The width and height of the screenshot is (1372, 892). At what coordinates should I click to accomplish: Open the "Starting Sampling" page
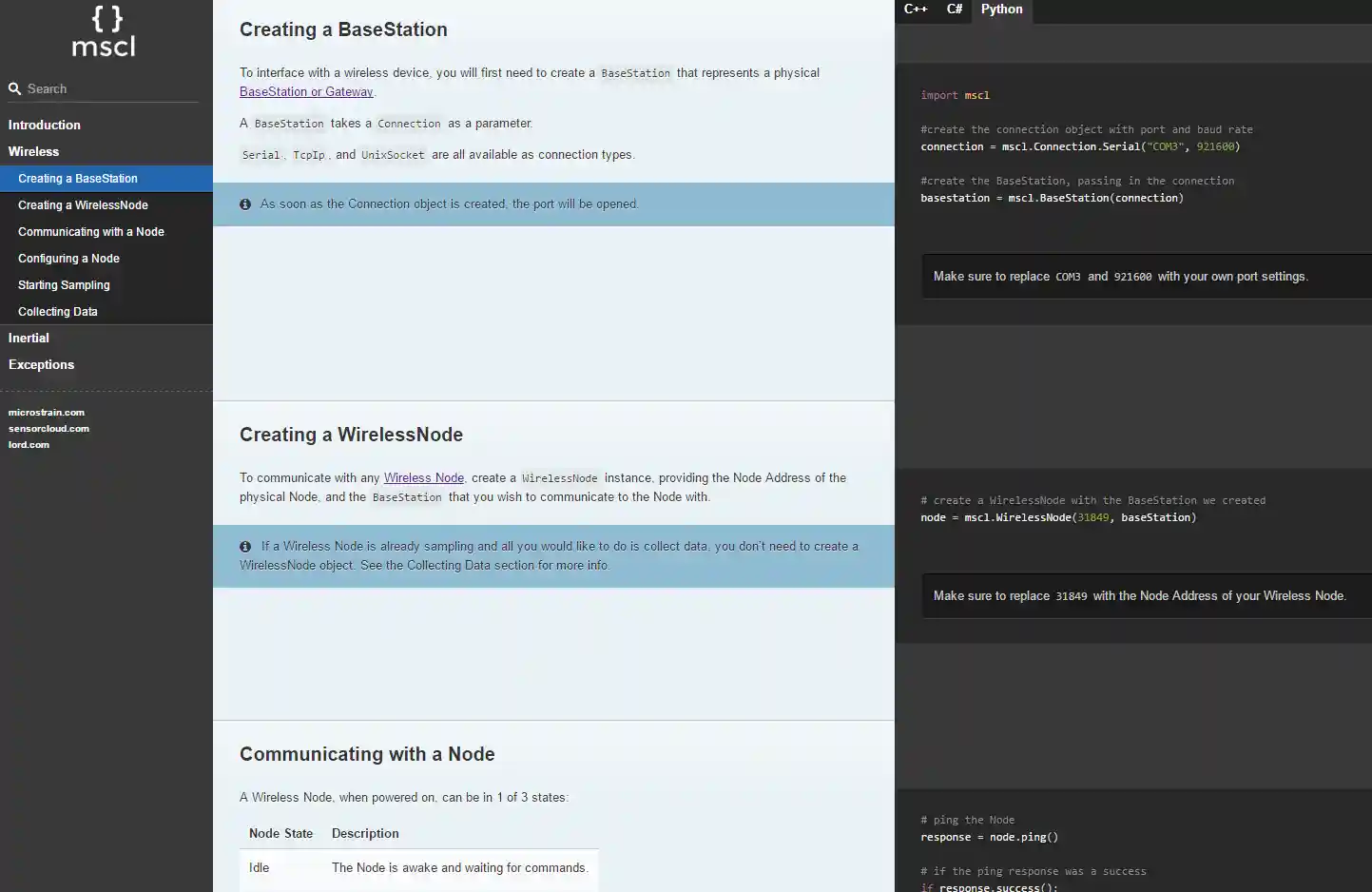click(x=64, y=284)
